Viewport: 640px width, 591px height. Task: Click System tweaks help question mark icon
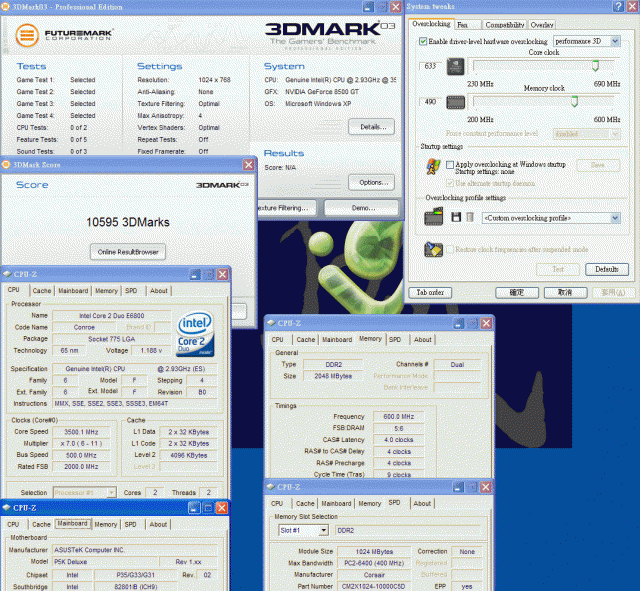coord(618,6)
